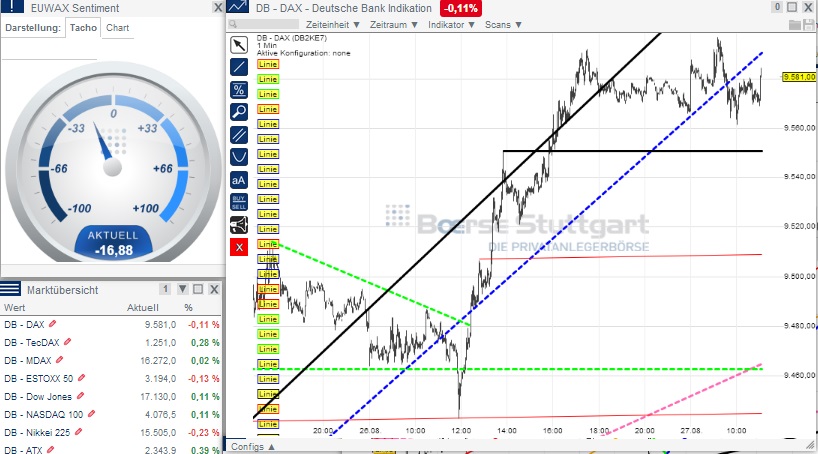Image resolution: width=818 pixels, height=454 pixels.
Task: Select the DB - DAX row name
Action: 24,325
